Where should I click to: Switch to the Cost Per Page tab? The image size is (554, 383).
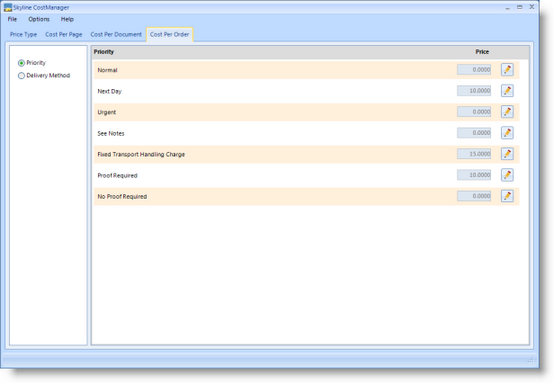(64, 34)
